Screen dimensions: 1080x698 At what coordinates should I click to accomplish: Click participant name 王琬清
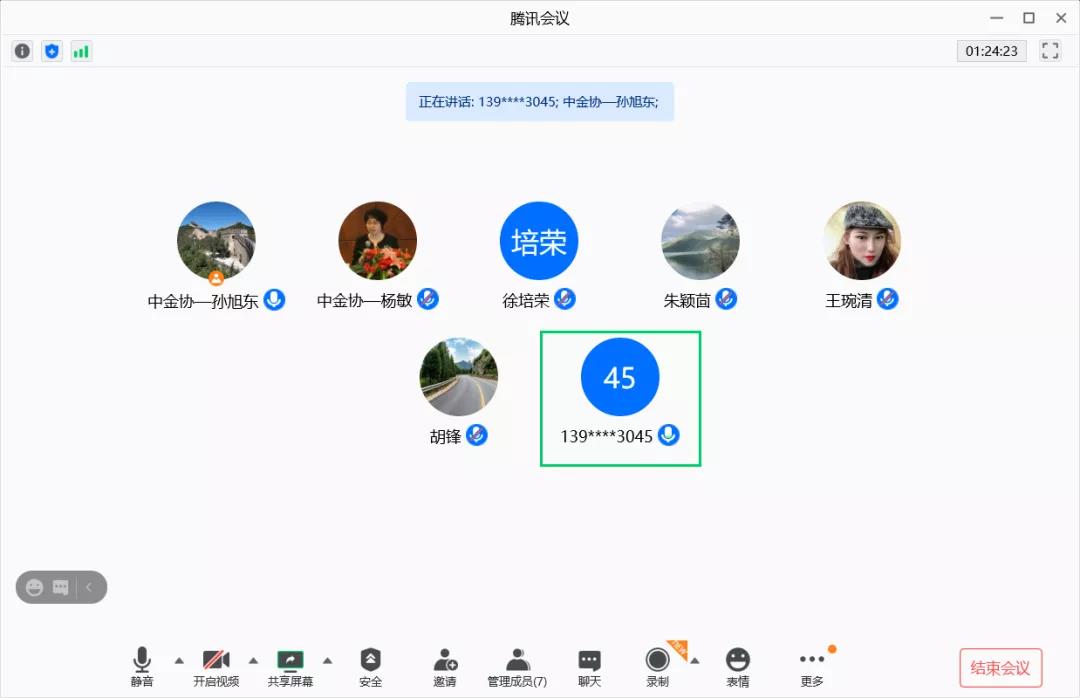click(x=849, y=300)
